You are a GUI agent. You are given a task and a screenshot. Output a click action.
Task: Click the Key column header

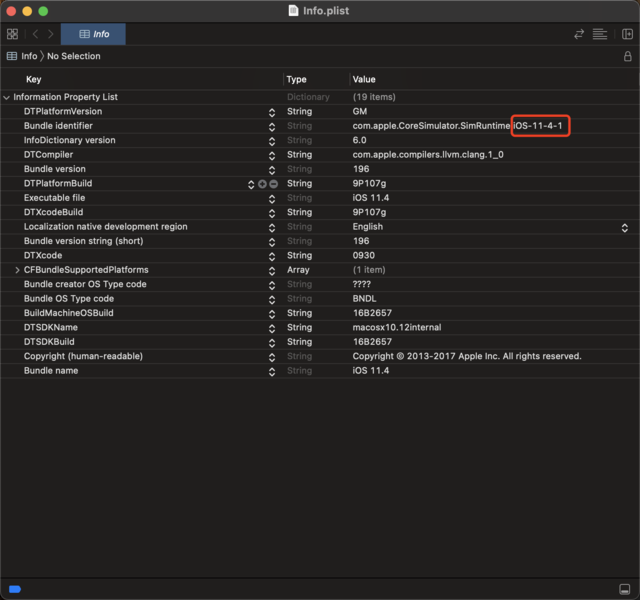click(x=34, y=79)
